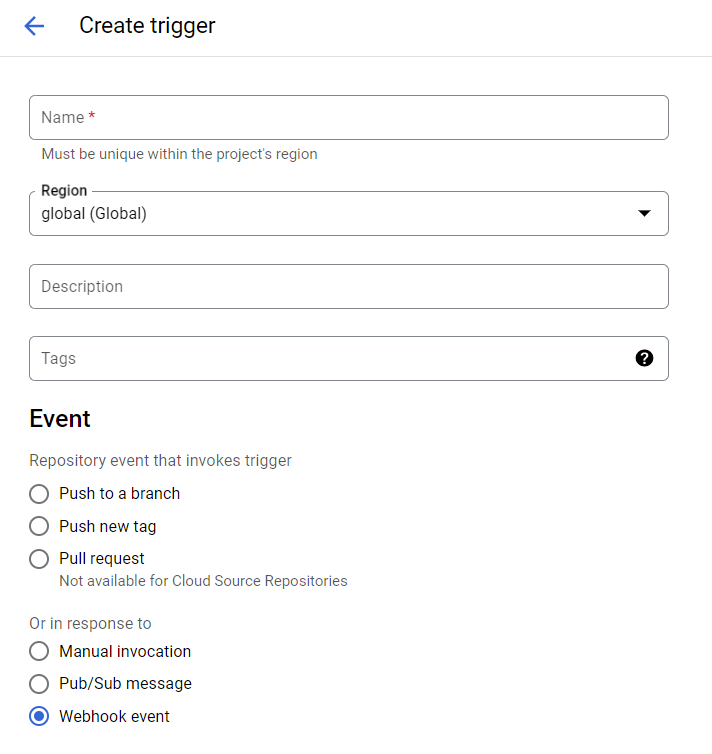Focus the Name input field
This screenshot has width=712, height=754.
pos(348,118)
